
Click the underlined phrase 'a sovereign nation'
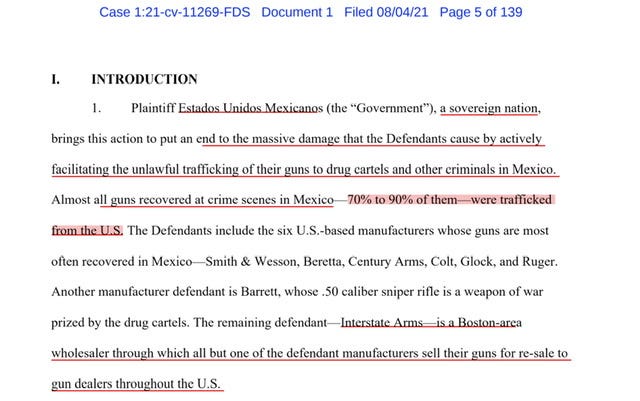[489, 108]
